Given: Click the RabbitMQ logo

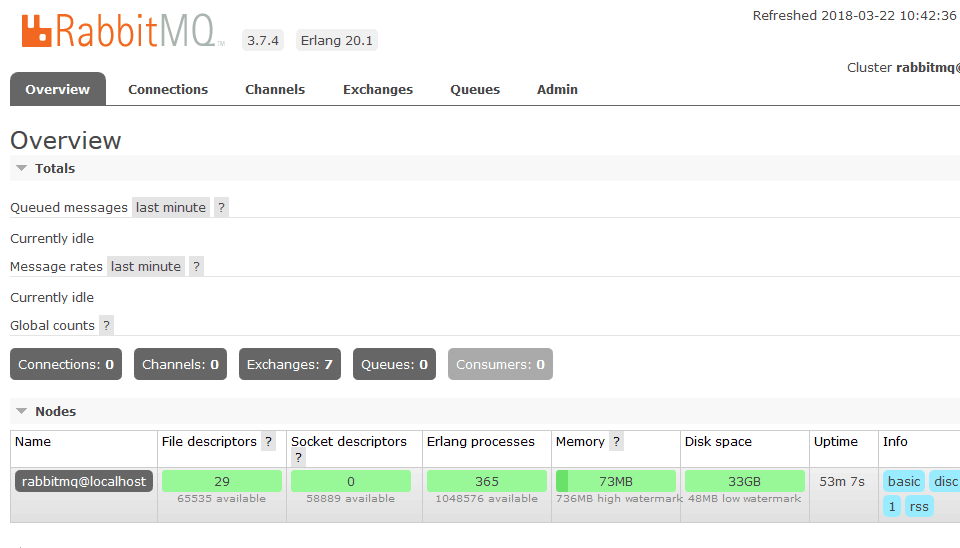Looking at the screenshot, I should point(118,30).
